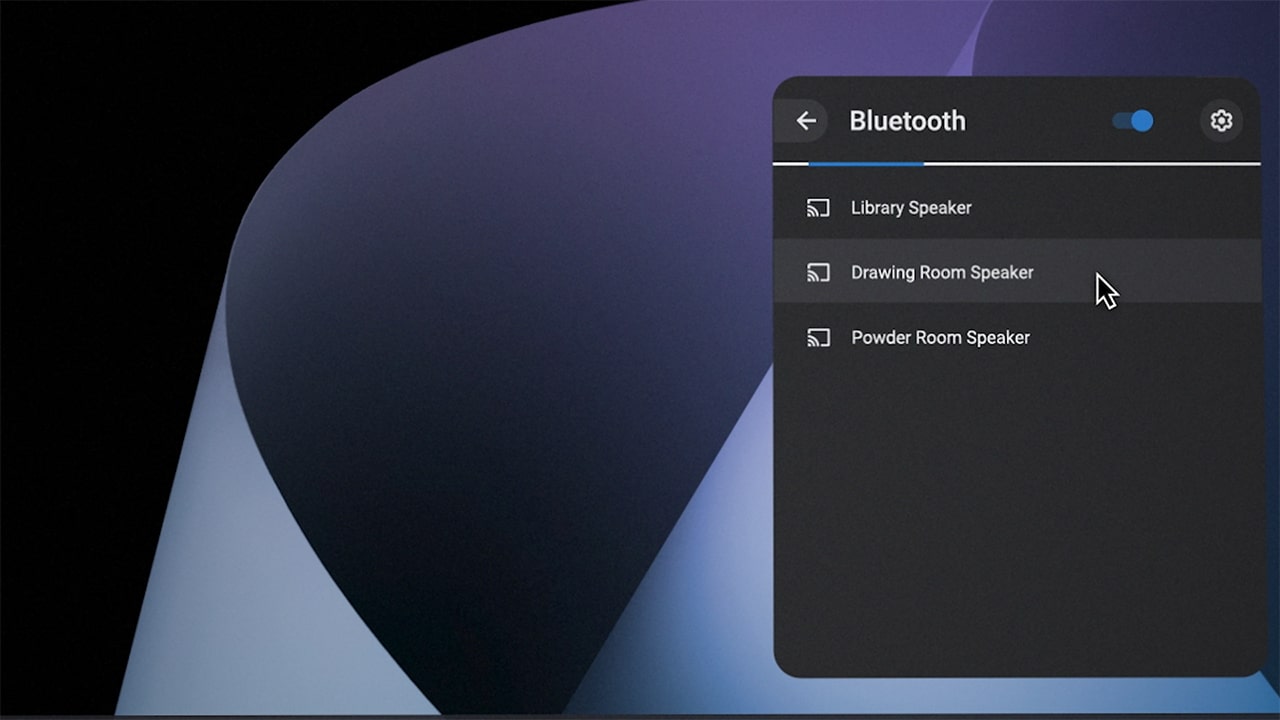Turn off the Bluetooth toggle
Screen dimensions: 1280x720
[x=1133, y=121]
